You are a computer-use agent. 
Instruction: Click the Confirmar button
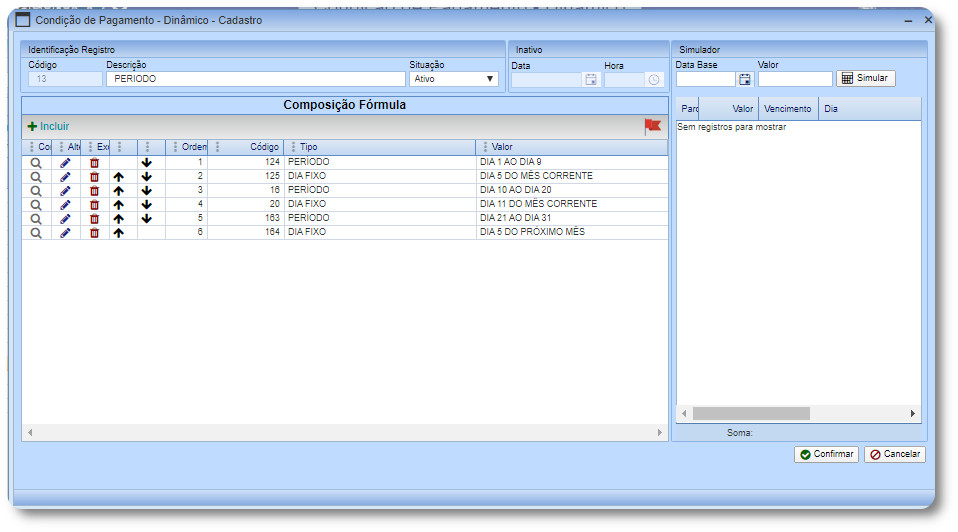point(826,454)
